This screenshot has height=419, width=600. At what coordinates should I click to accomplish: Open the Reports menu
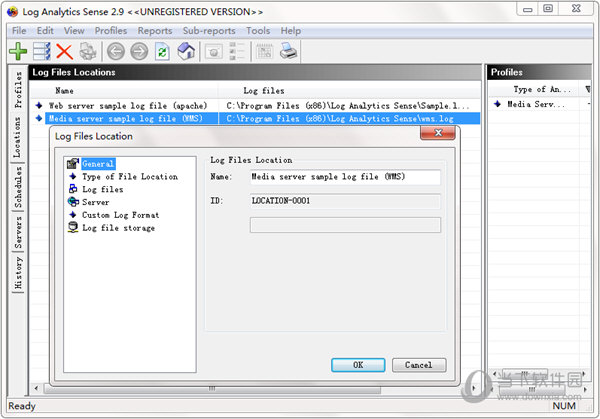[x=155, y=31]
